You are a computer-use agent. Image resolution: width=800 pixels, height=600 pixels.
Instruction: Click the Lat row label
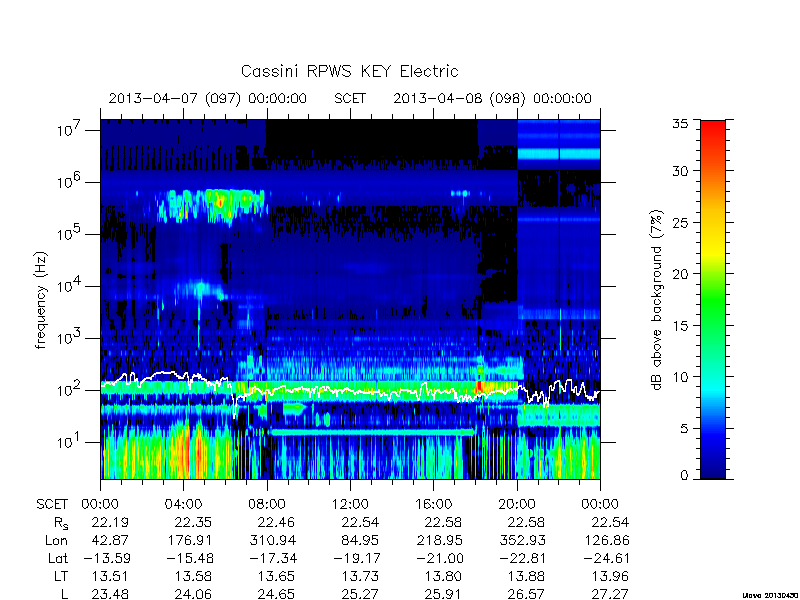point(58,559)
